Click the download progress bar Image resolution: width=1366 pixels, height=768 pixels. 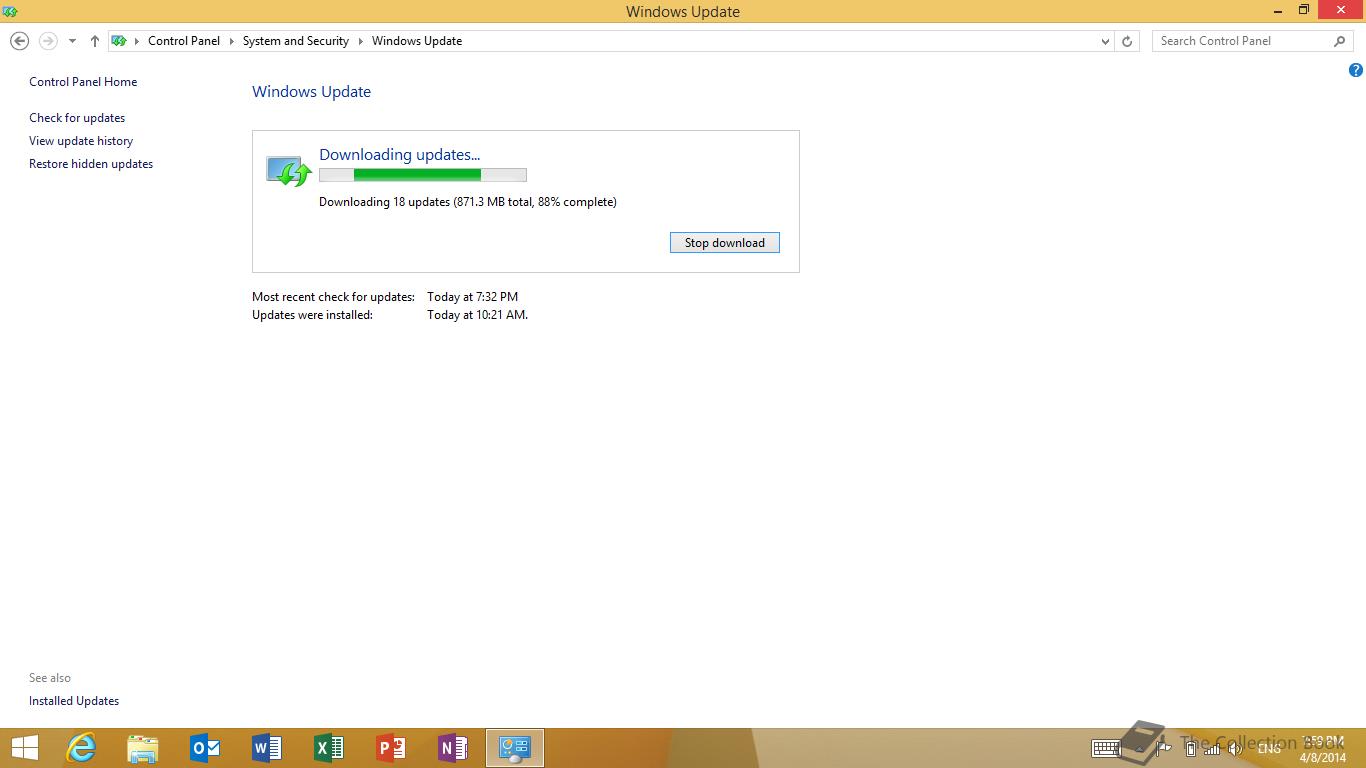(423, 175)
